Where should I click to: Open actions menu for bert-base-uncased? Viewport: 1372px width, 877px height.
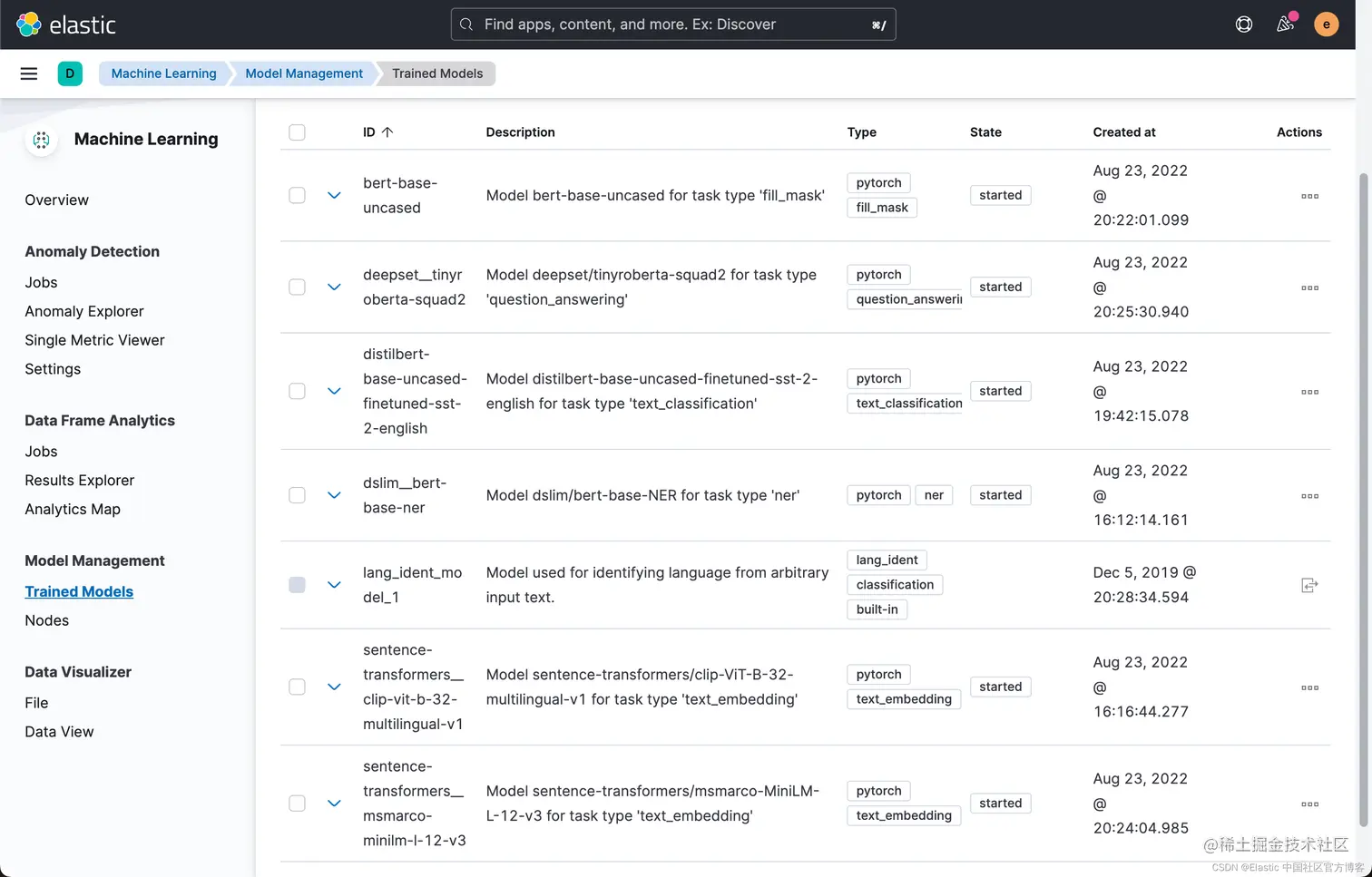[1309, 196]
